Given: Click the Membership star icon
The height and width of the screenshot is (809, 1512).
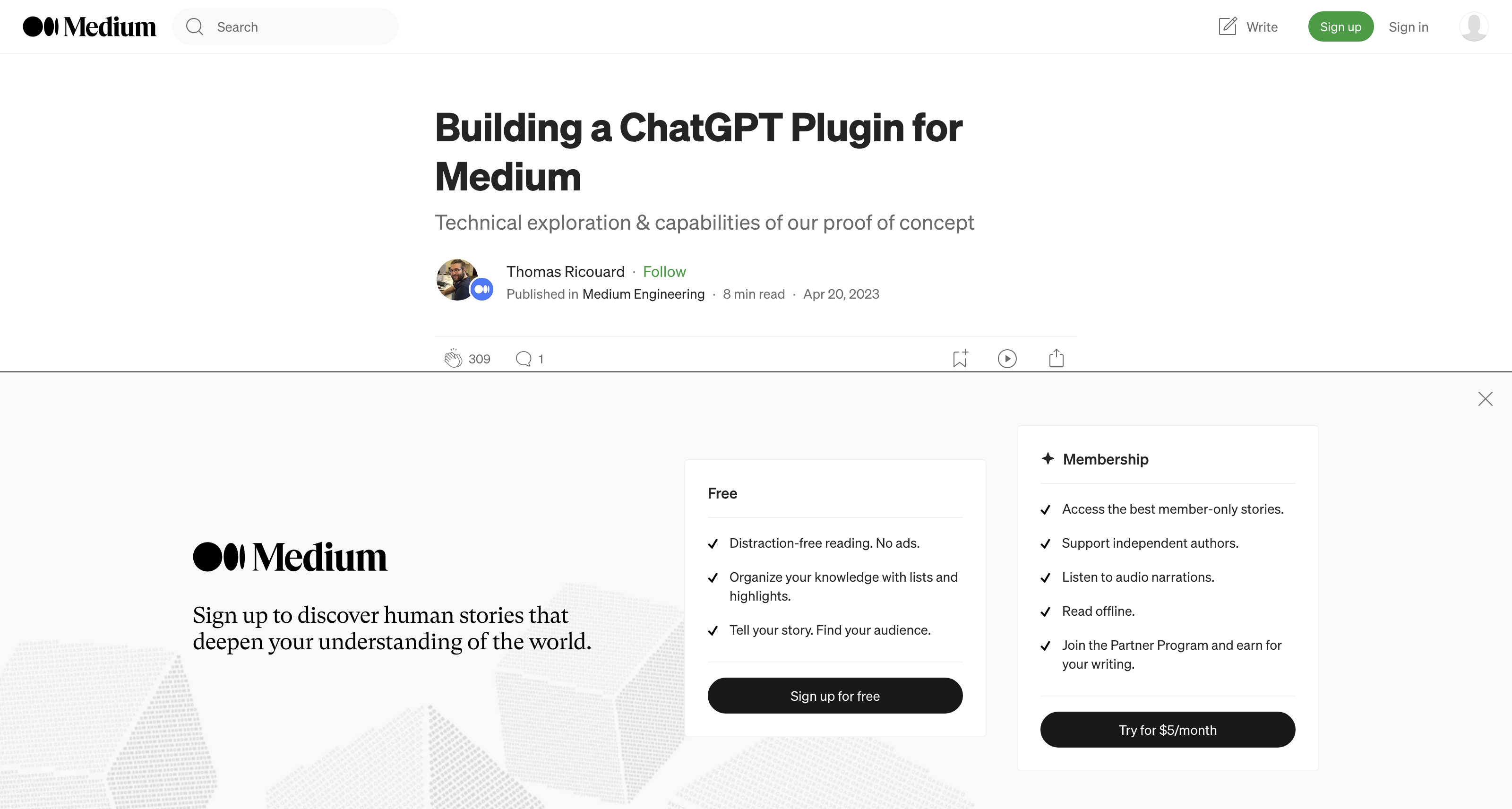Looking at the screenshot, I should 1048,458.
